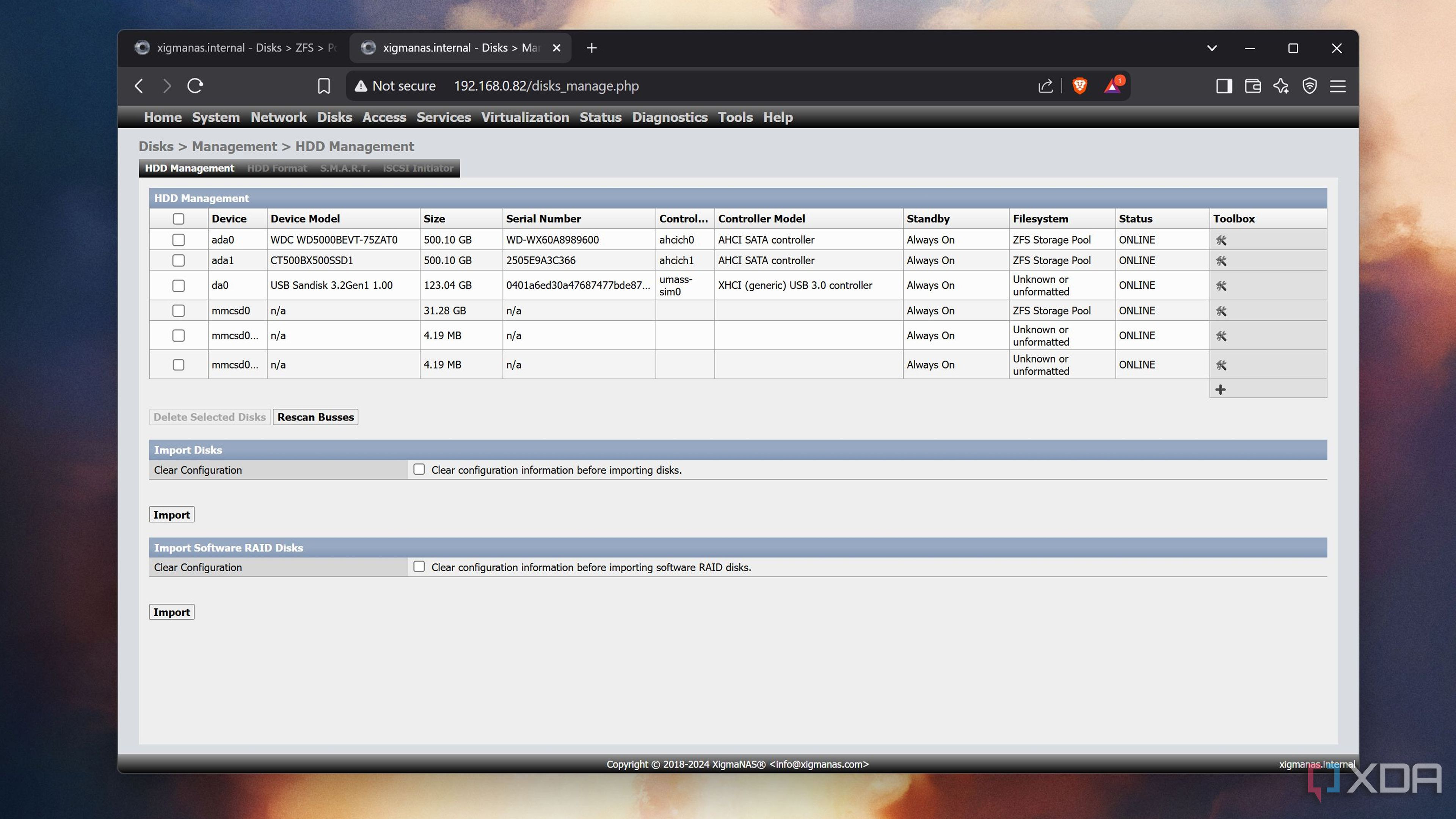This screenshot has width=1456, height=819.
Task: Switch to the iSCSI Initiator tab
Action: [x=418, y=168]
